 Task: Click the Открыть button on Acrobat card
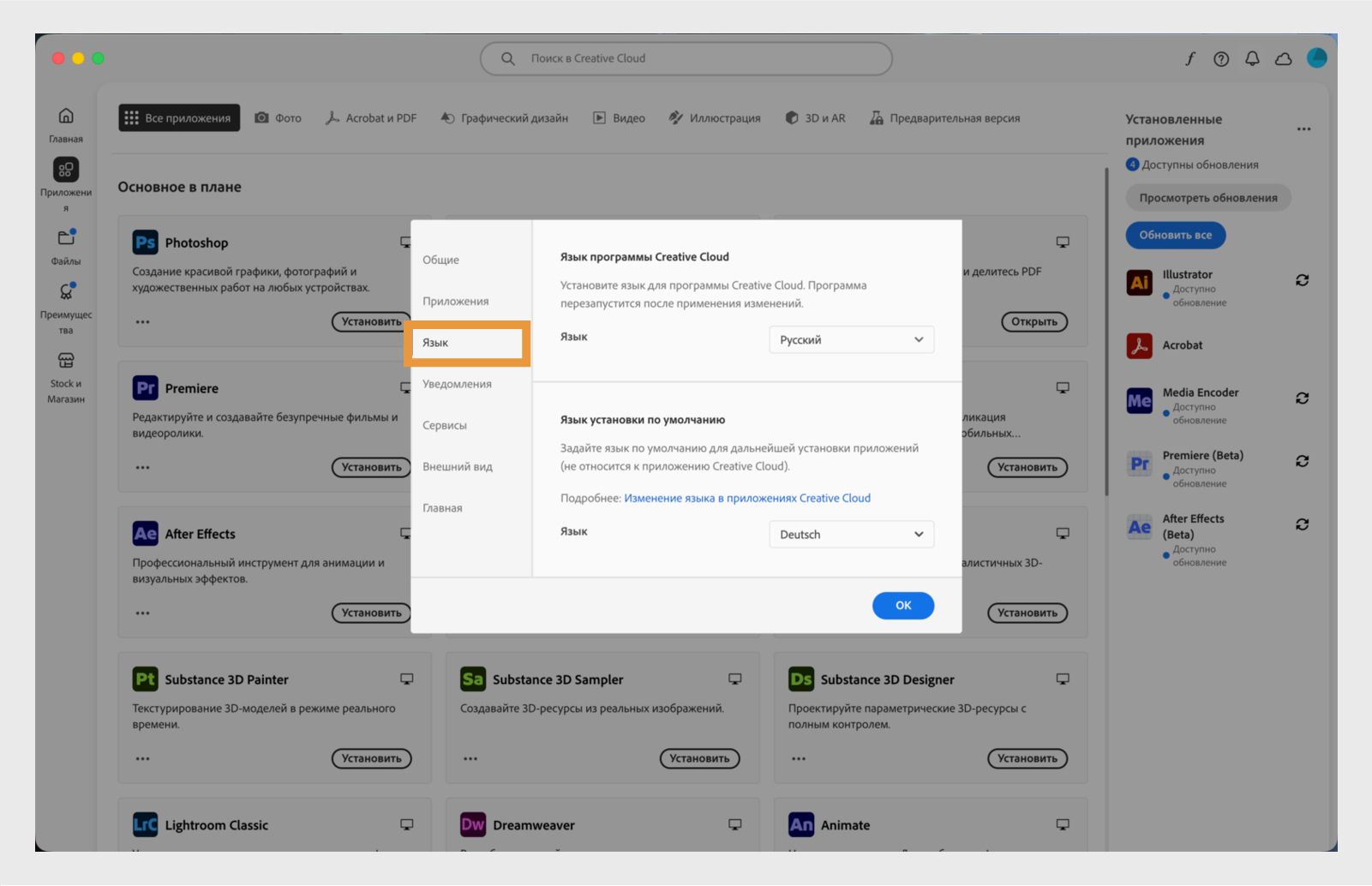pyautogui.click(x=1034, y=321)
